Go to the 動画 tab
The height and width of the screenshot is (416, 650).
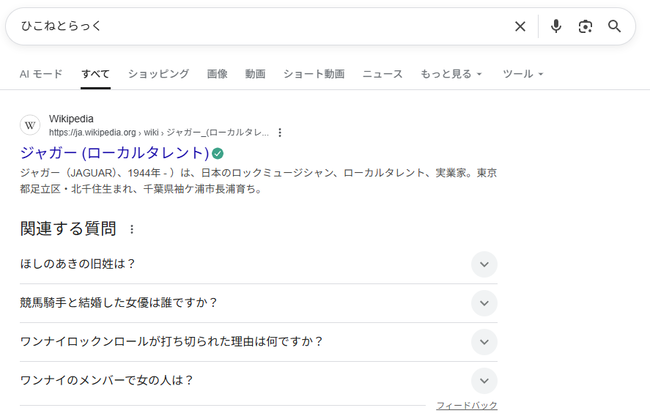(x=255, y=74)
